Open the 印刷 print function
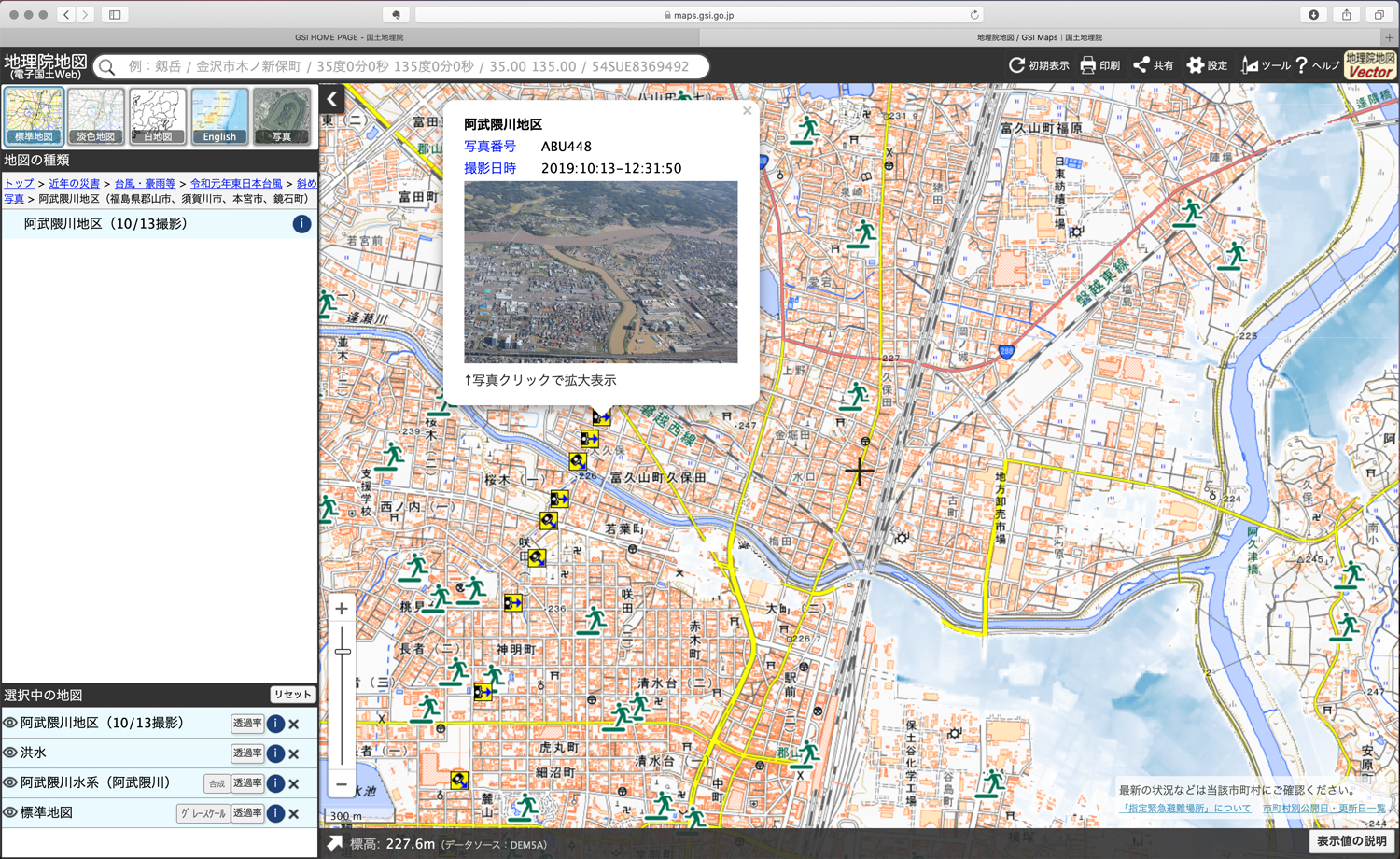The width and height of the screenshot is (1400, 859). (1099, 65)
